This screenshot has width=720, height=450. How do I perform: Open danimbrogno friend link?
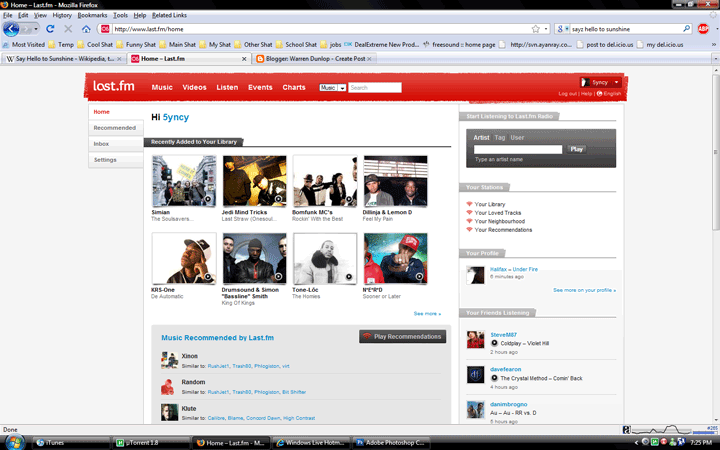click(508, 404)
